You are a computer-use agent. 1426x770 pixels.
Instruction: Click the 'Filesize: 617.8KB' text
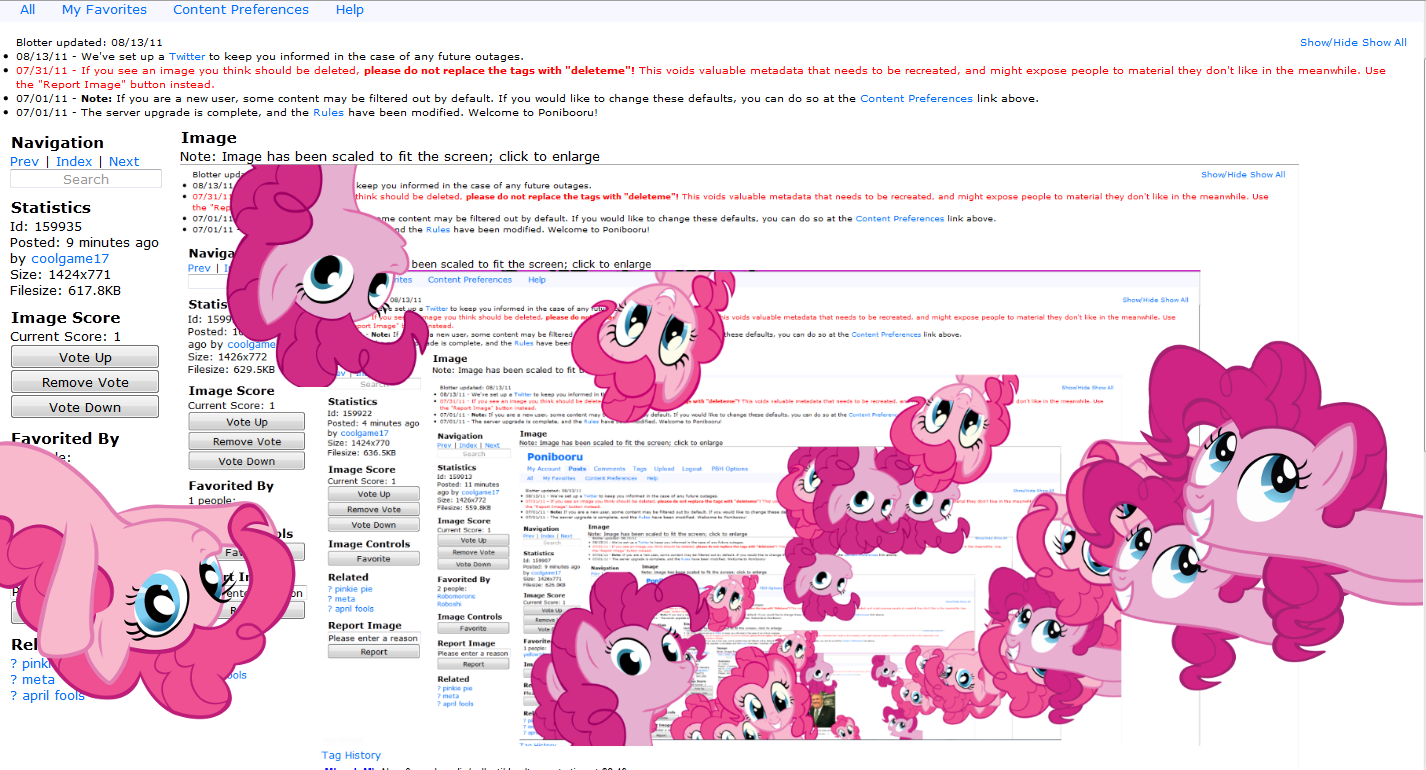click(65, 290)
